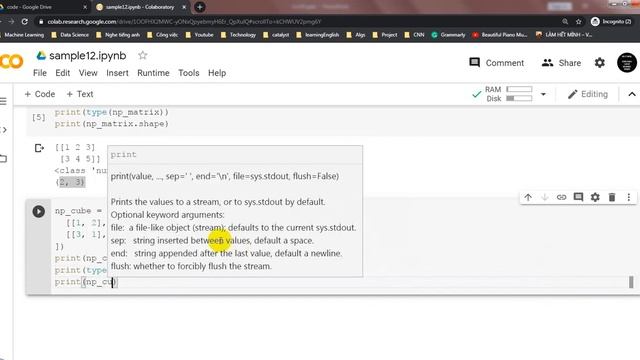Click the browser address bar
This screenshot has width=640, height=360.
[x=298, y=22]
